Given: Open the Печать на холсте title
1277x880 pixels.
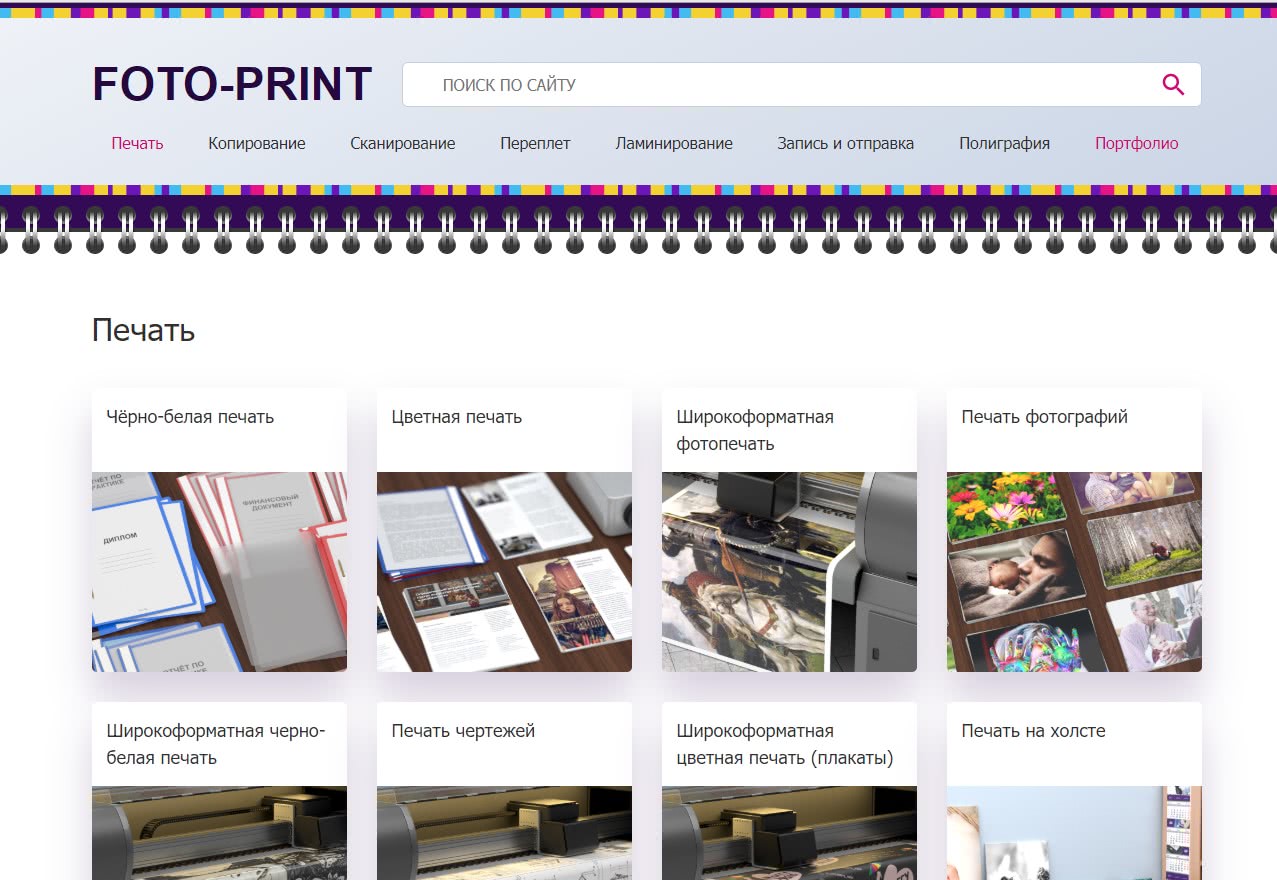Looking at the screenshot, I should tap(1033, 731).
